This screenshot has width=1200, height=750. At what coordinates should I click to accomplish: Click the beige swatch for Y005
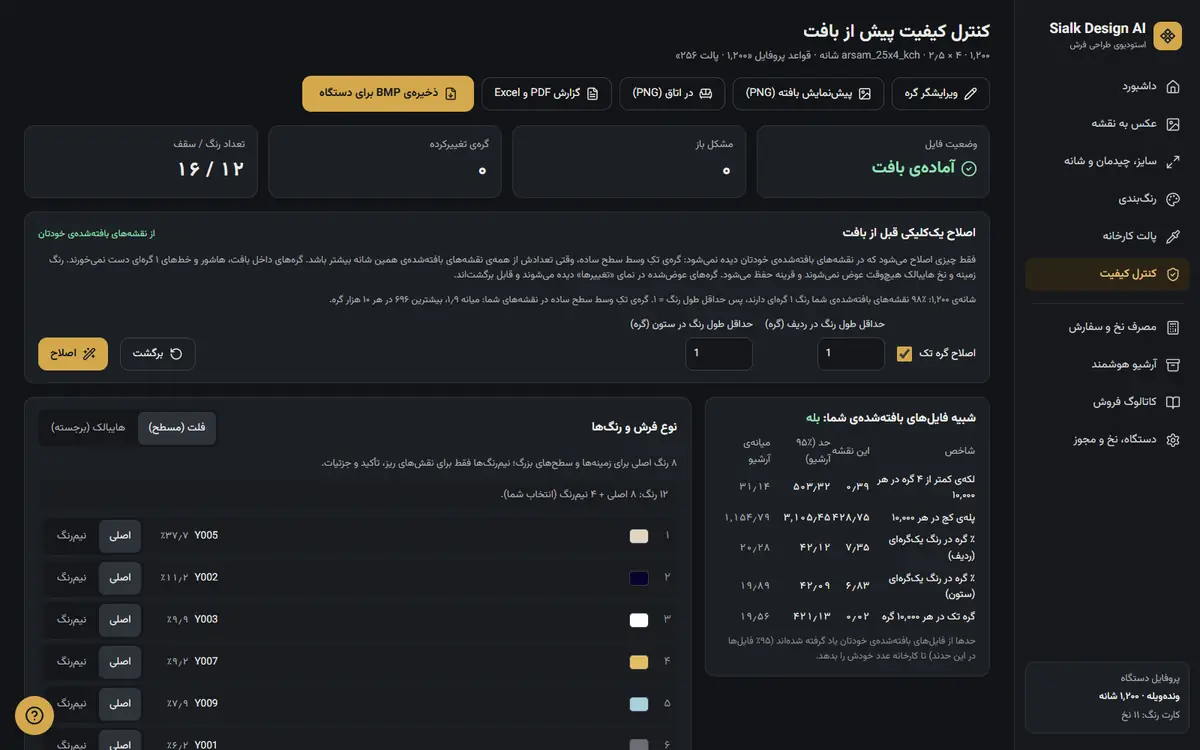(x=638, y=536)
